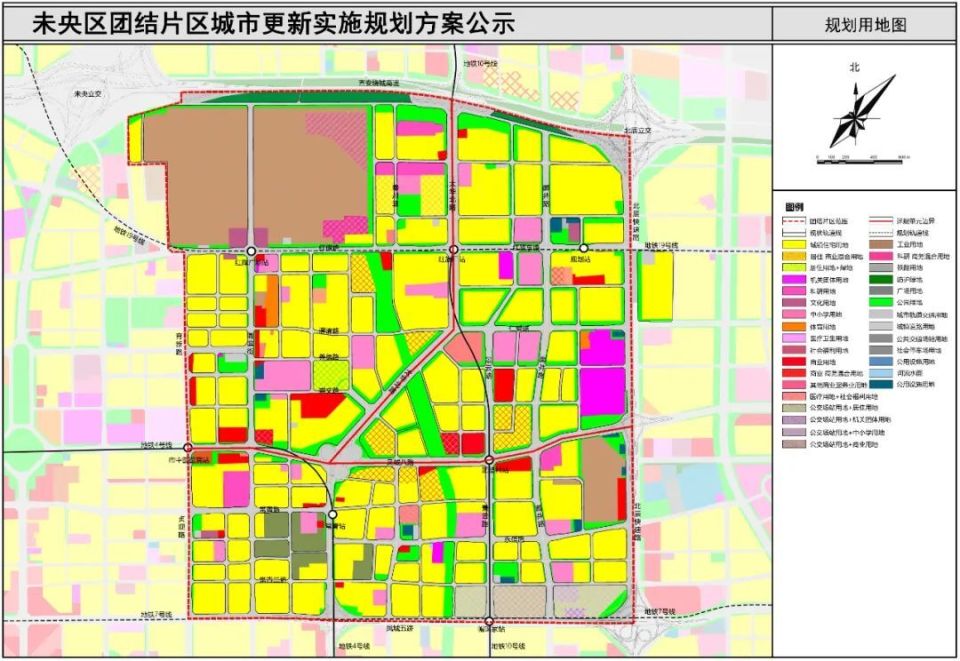The width and height of the screenshot is (960, 661).
Task: Click the 西安绕城高速 highway label
Action: click(379, 83)
